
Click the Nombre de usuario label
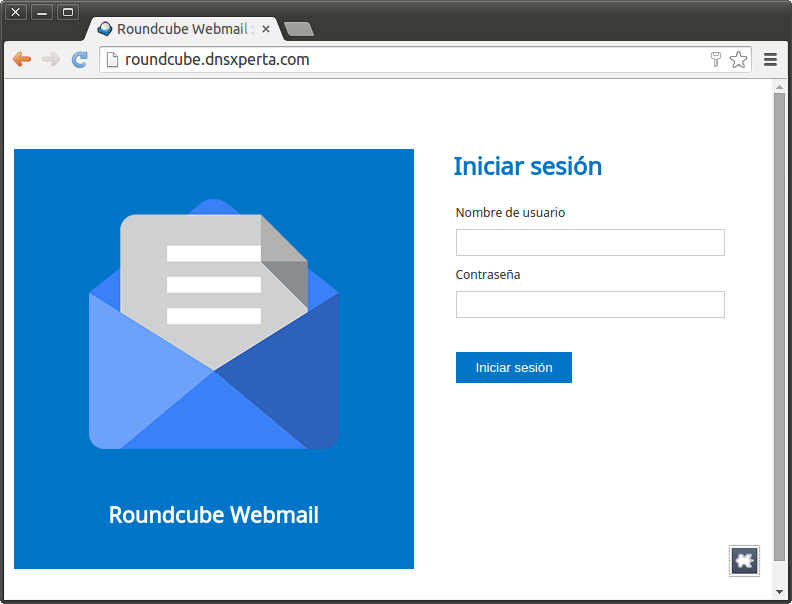tap(510, 213)
